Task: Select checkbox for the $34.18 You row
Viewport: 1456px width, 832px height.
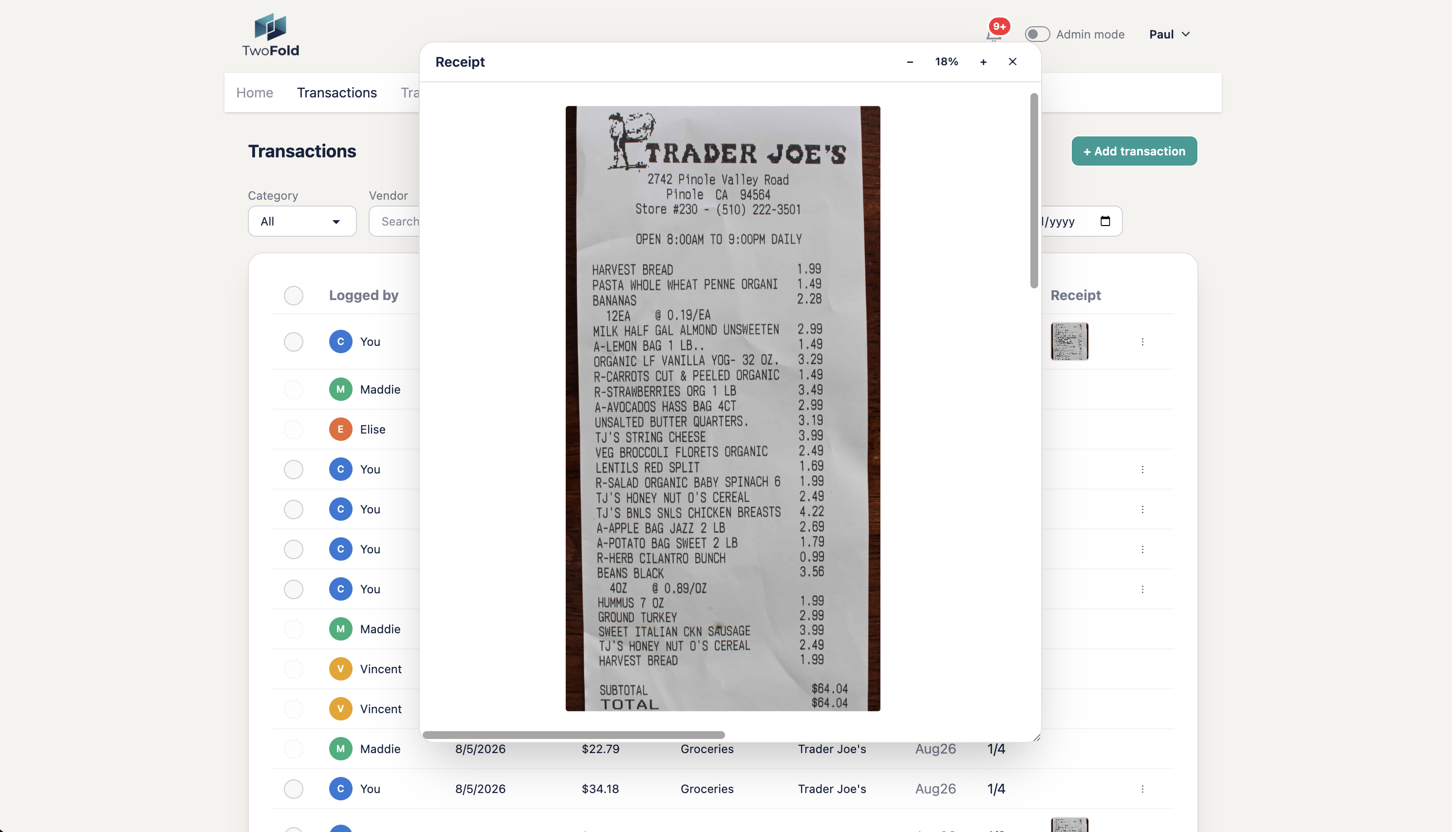Action: click(x=294, y=789)
